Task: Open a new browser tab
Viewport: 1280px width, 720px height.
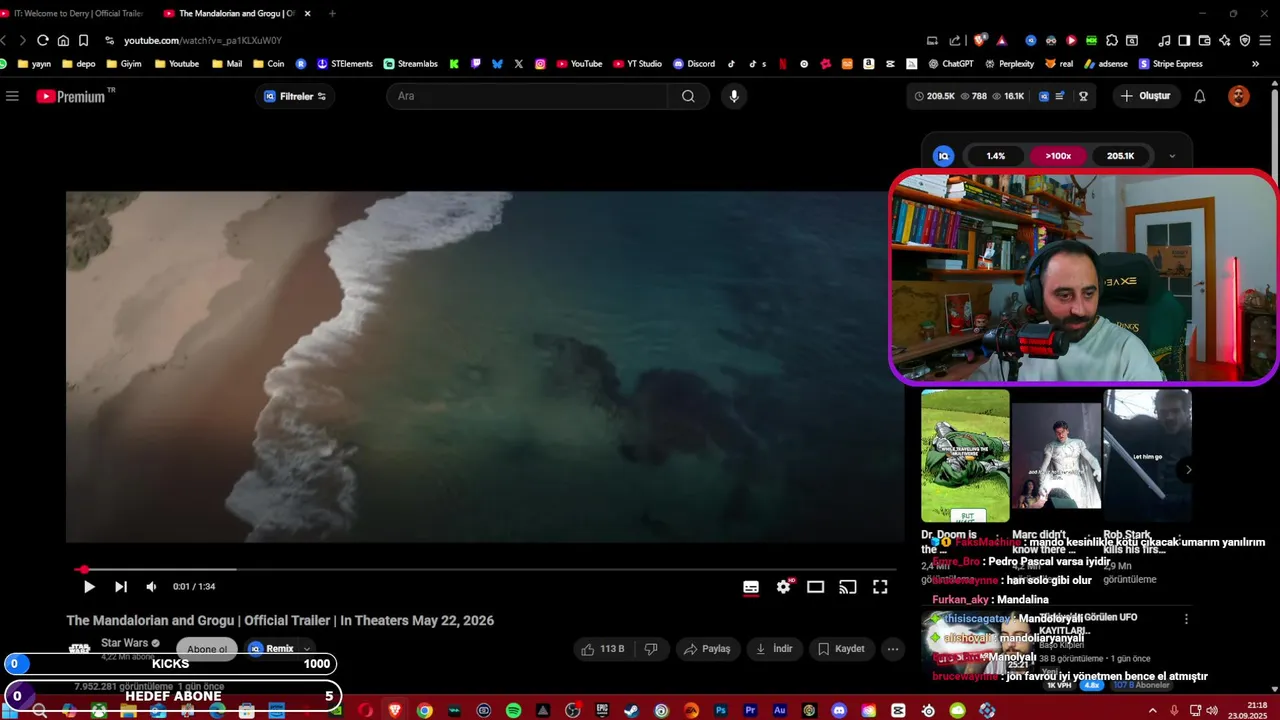Action: pyautogui.click(x=332, y=13)
